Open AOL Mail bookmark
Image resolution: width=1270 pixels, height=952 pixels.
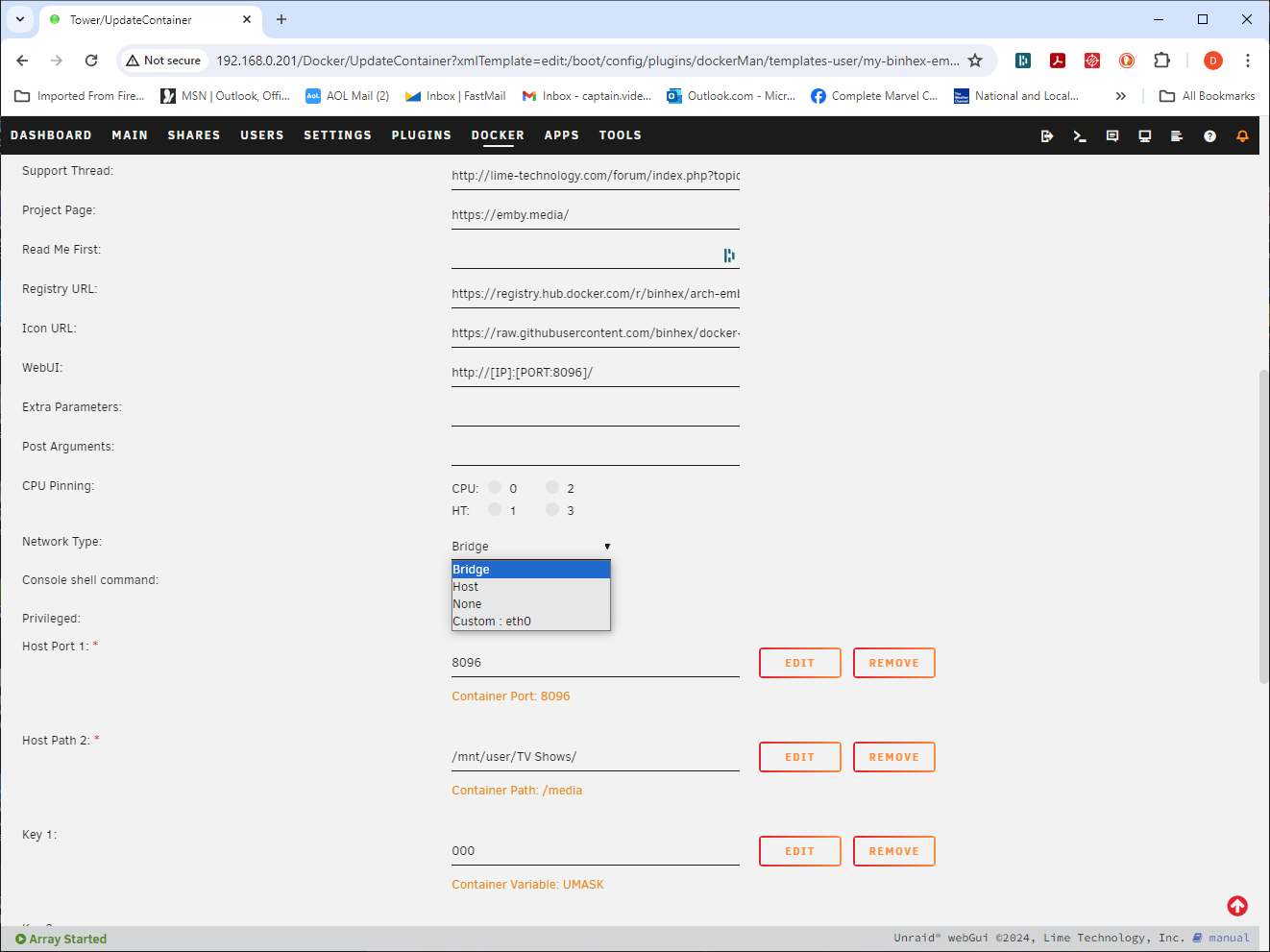[347, 96]
